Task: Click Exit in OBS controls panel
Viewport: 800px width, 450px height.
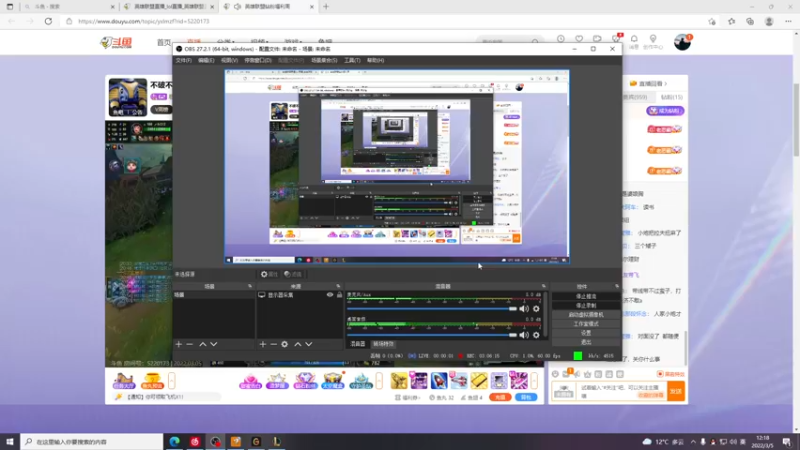Action: click(x=586, y=342)
